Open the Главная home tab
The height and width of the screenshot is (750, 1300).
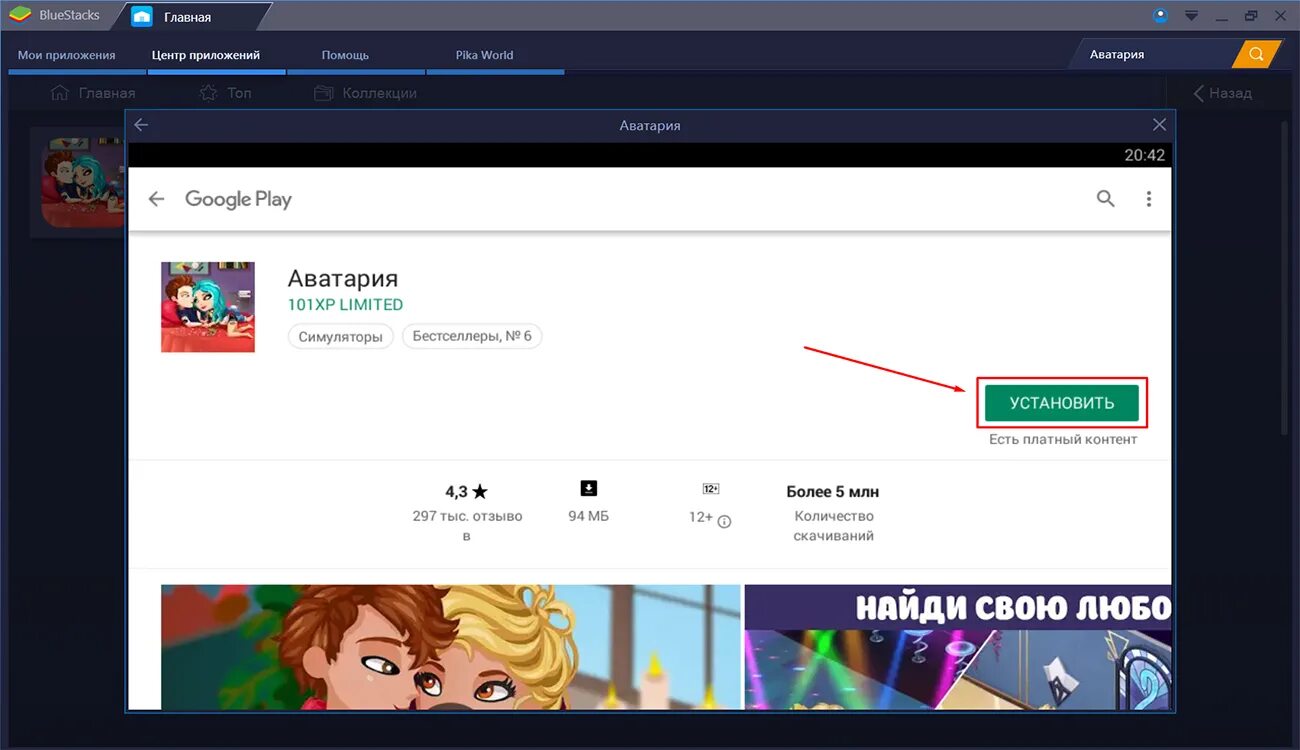point(187,16)
